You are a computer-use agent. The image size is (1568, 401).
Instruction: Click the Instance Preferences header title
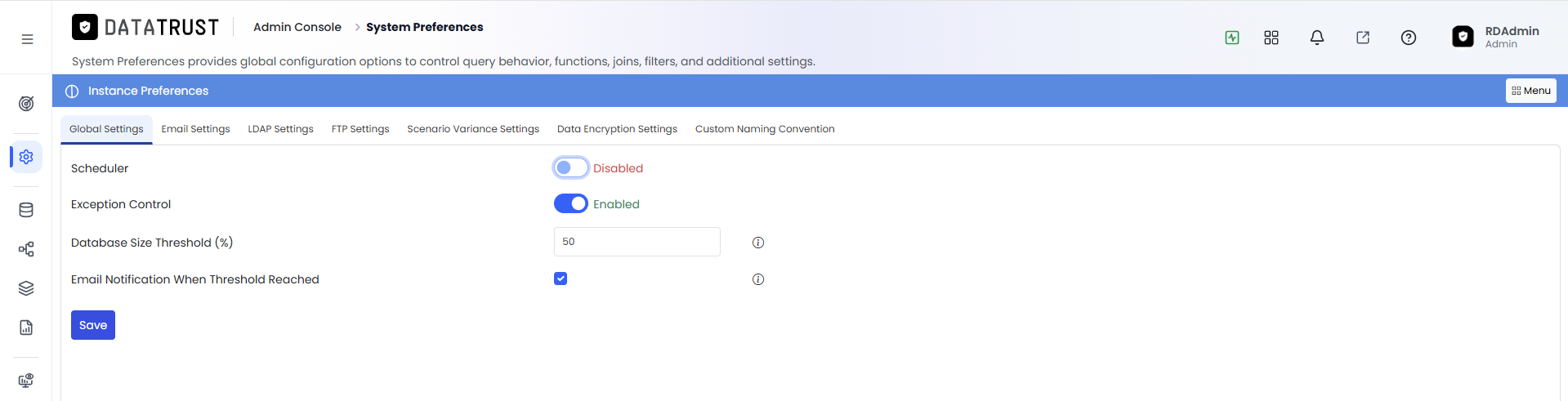tap(148, 91)
